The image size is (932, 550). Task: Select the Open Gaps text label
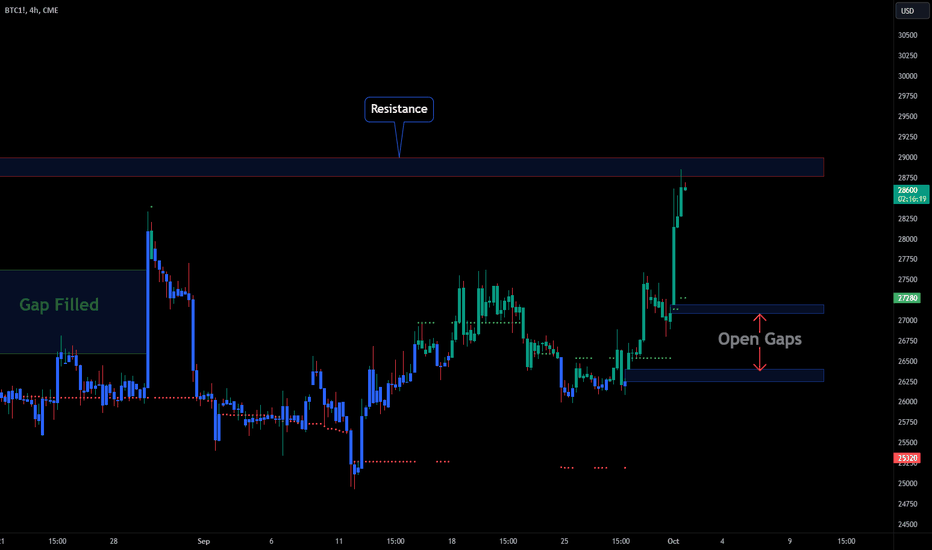click(x=760, y=339)
